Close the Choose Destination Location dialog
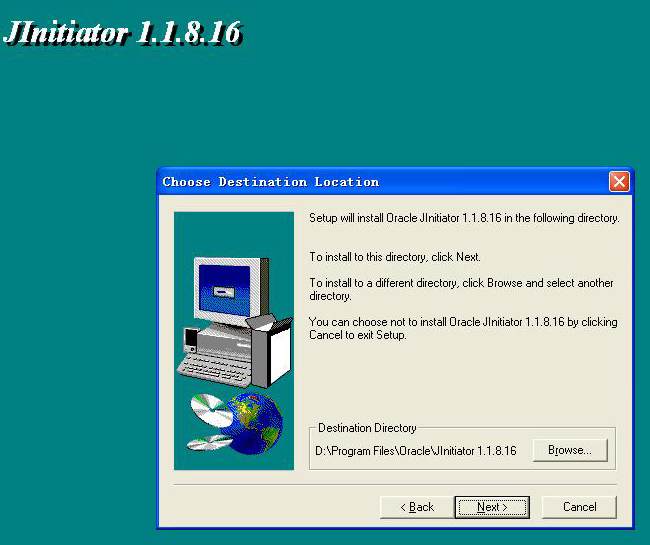This screenshot has width=650, height=545. coord(619,182)
